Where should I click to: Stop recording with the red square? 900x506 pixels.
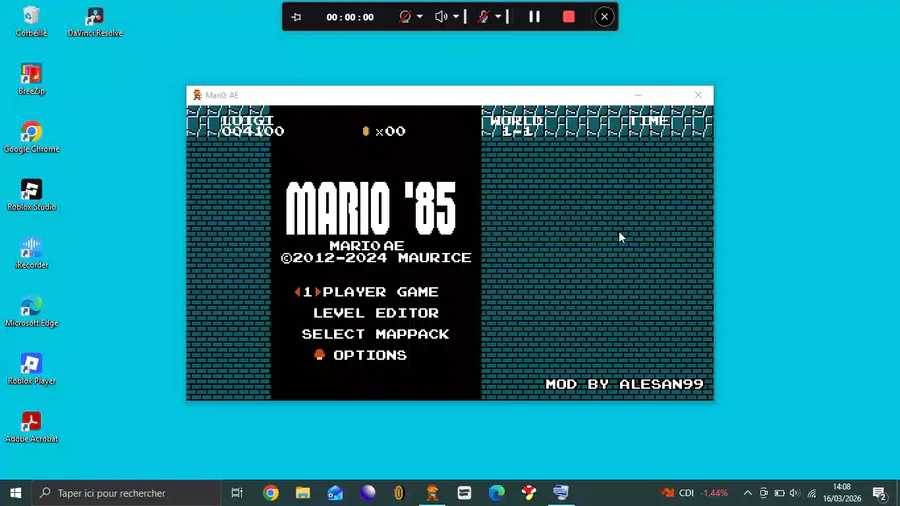569,17
